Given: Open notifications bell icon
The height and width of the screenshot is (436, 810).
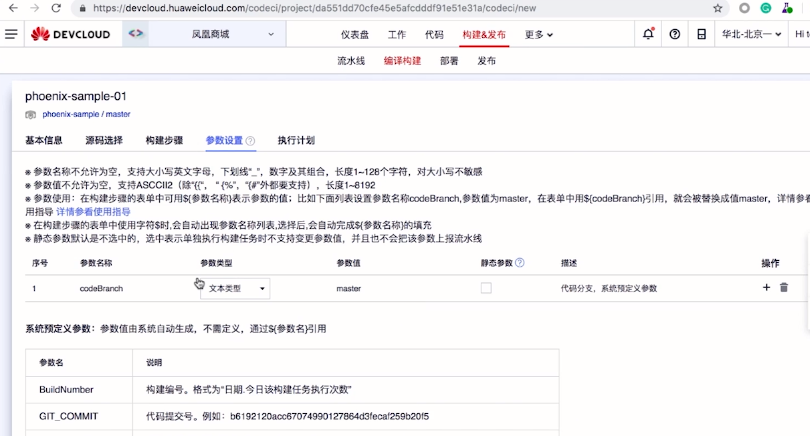Looking at the screenshot, I should [648, 34].
